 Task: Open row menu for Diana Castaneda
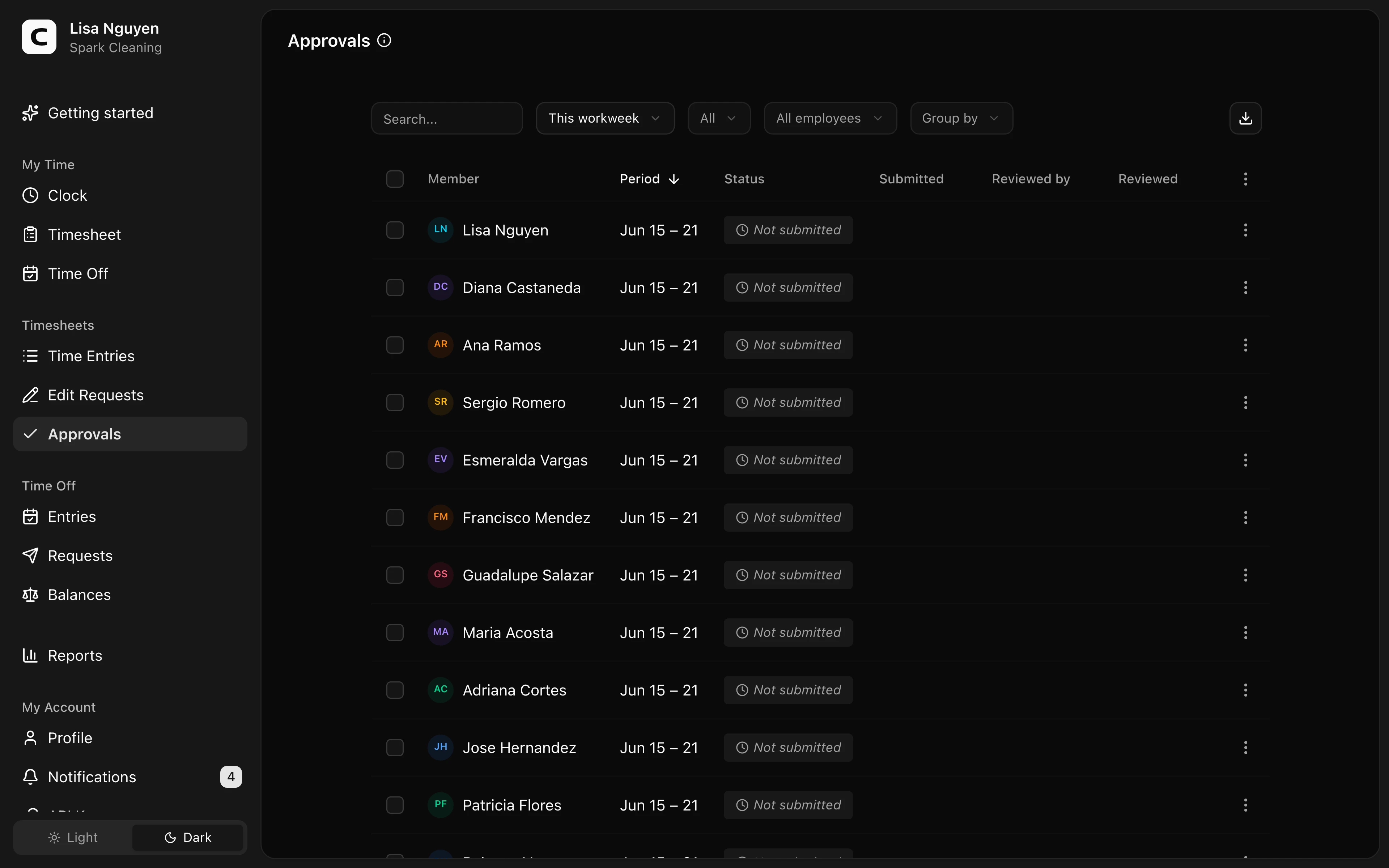pyautogui.click(x=1245, y=288)
